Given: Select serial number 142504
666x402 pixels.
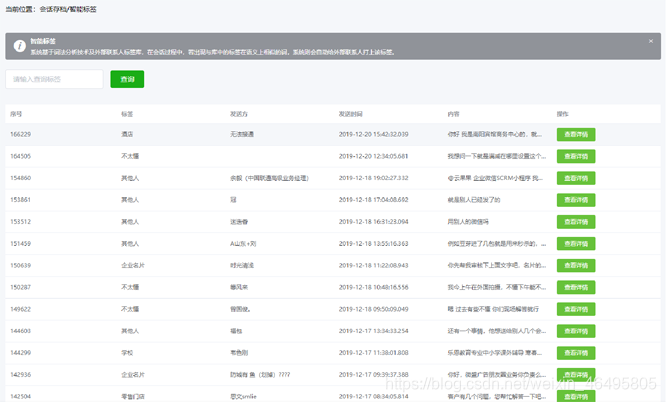Looking at the screenshot, I should click(x=20, y=396).
